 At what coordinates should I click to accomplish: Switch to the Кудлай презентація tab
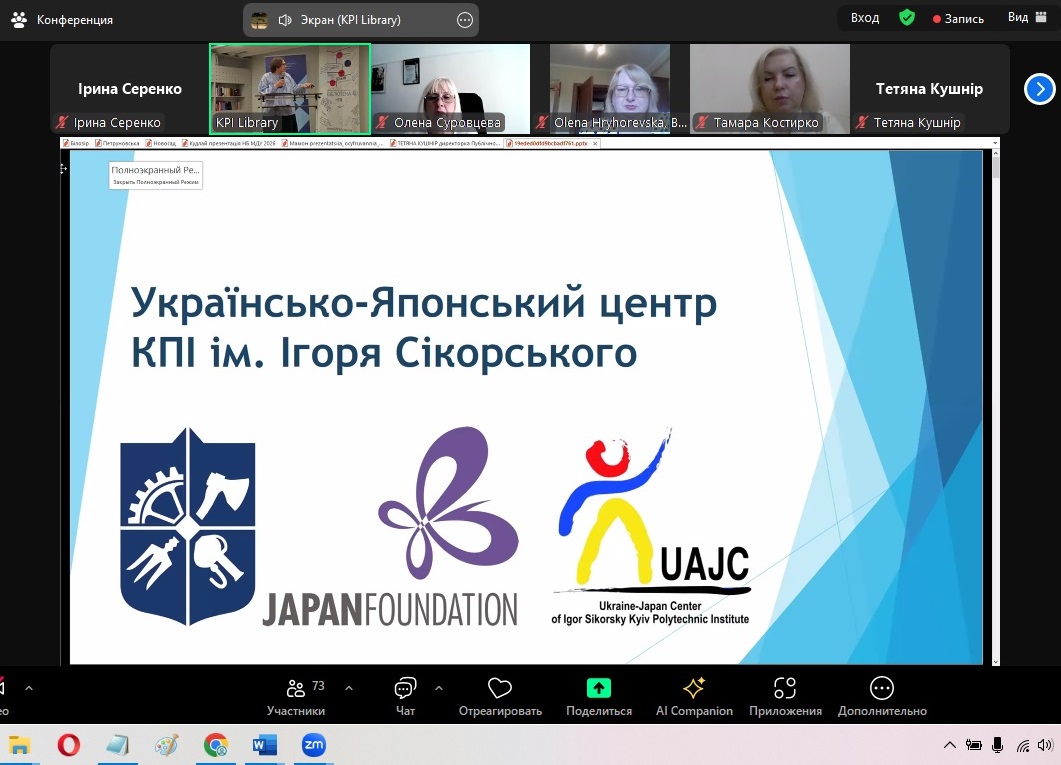coord(229,143)
